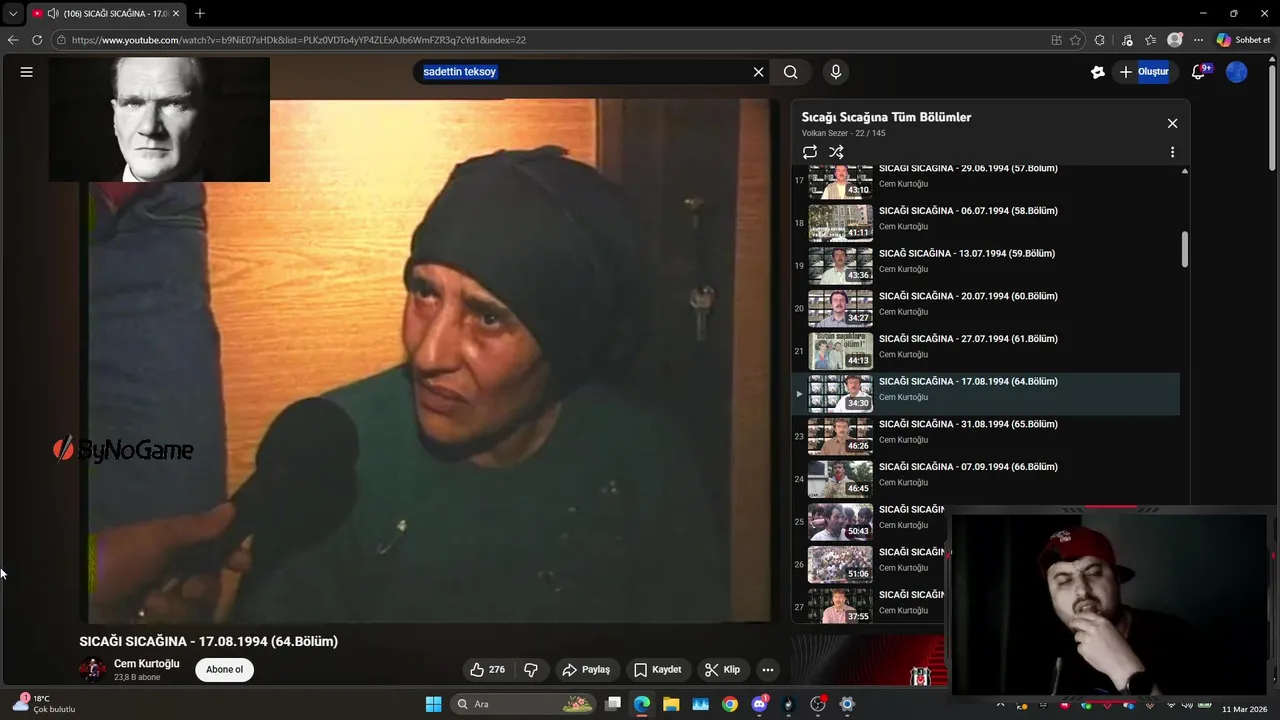The image size is (1280, 720).
Task: Open Copilot Sohbet et button
Action: coord(1244,40)
